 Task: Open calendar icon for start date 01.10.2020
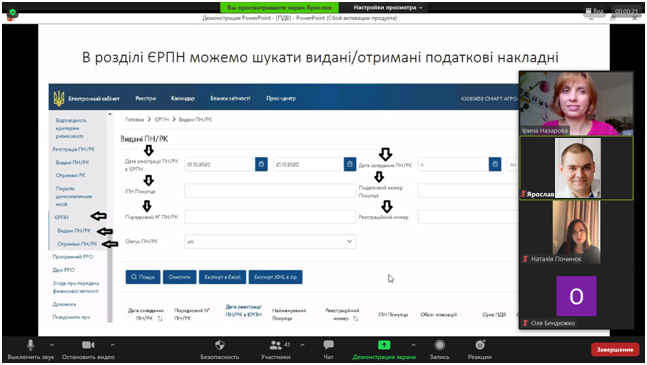(261, 164)
